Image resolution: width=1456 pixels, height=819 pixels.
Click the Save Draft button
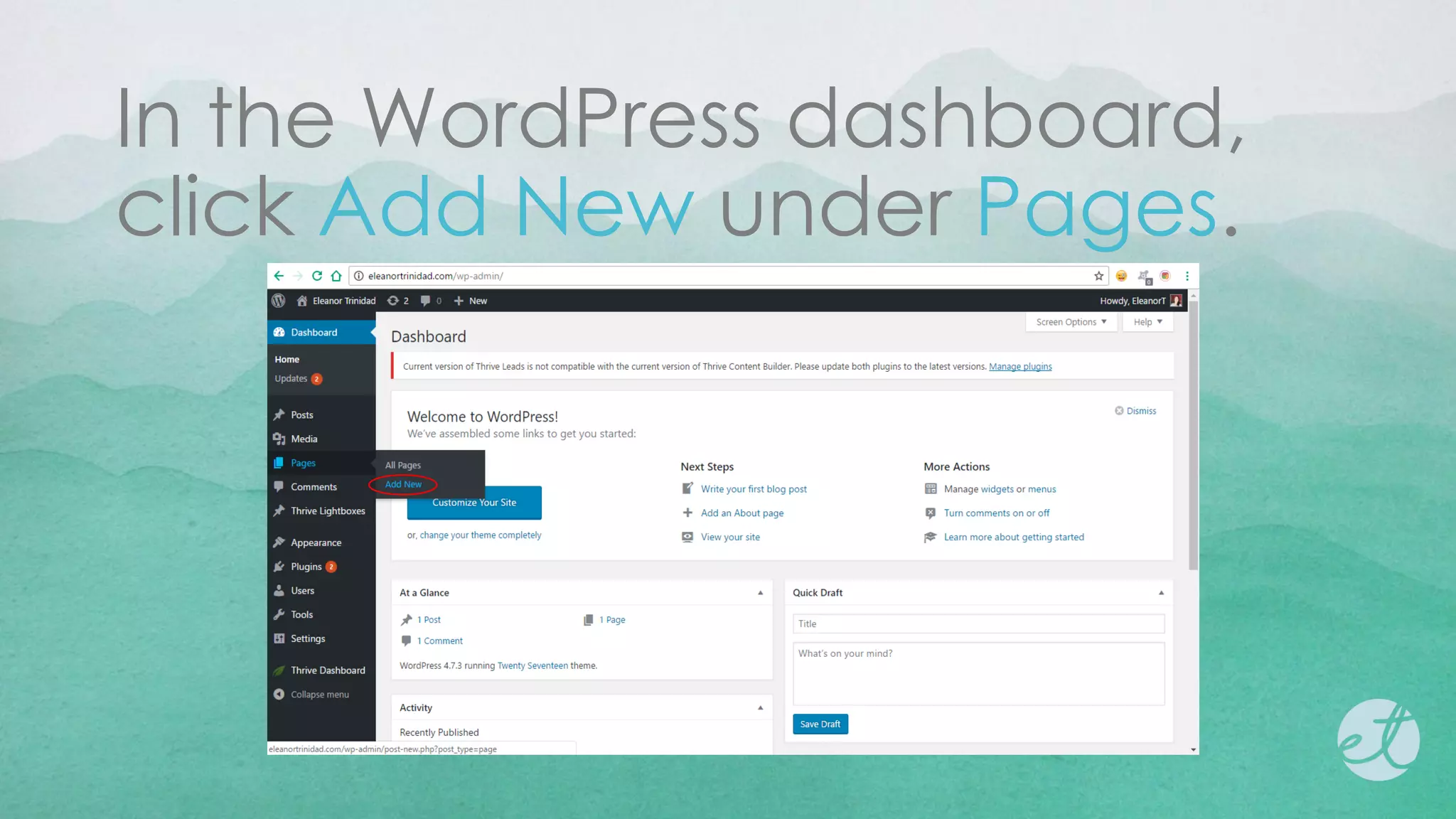click(x=820, y=724)
